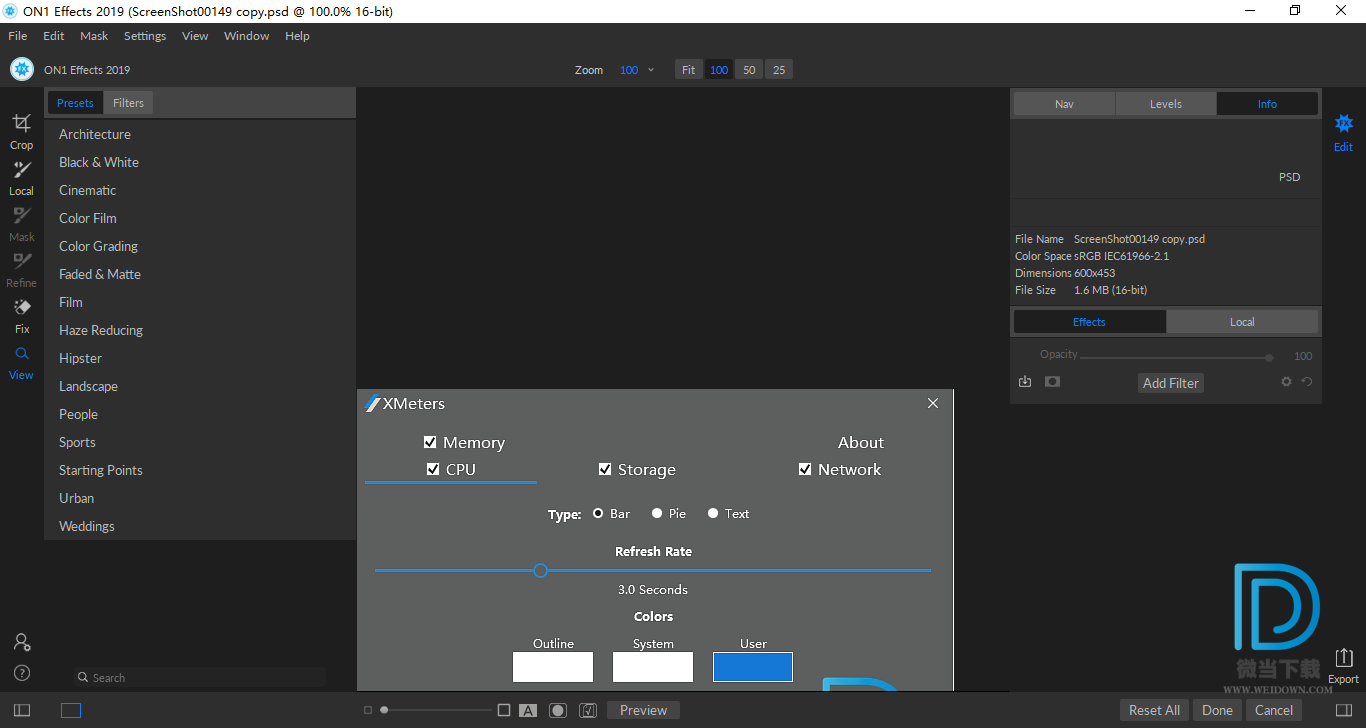Click the Cancel button
The image size is (1366, 728).
pos(1274,710)
